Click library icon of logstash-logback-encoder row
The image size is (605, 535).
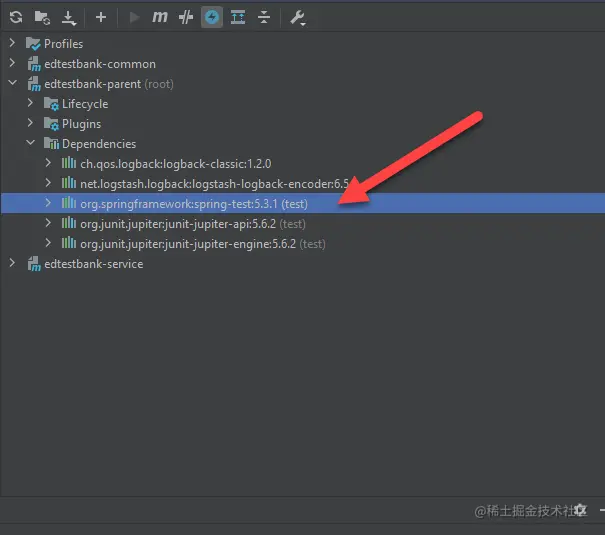coord(69,183)
